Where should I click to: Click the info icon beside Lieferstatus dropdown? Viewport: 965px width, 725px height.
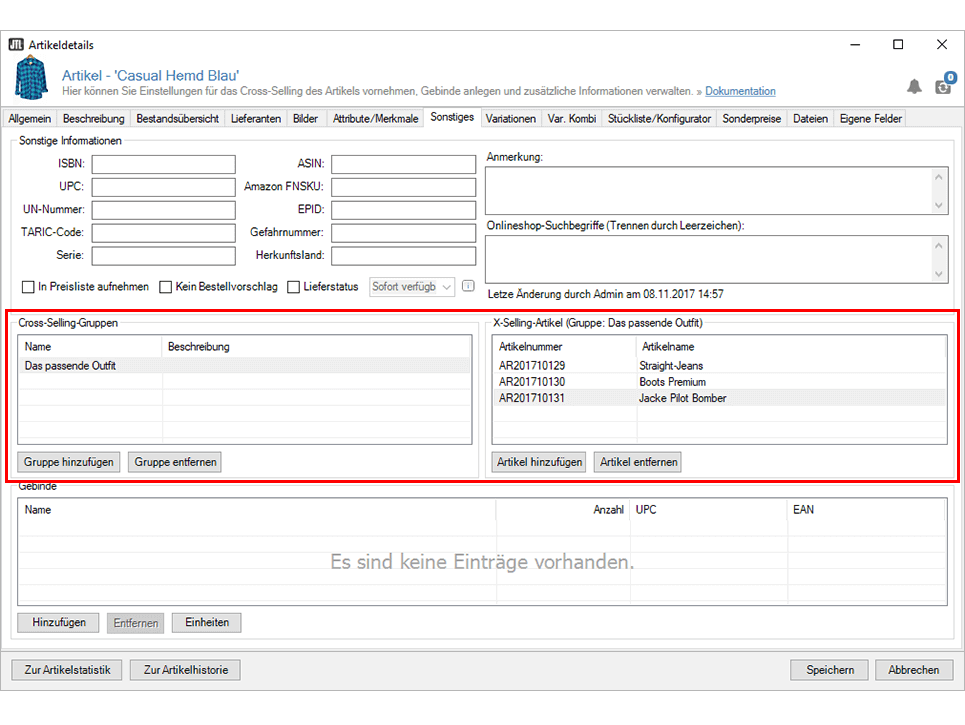click(467, 286)
